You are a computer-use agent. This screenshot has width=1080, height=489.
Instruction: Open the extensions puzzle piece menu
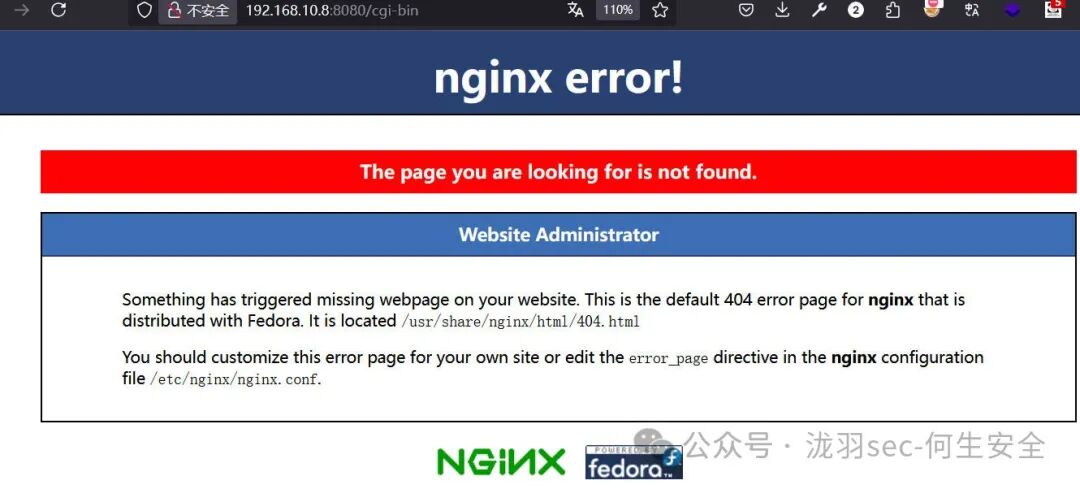893,10
